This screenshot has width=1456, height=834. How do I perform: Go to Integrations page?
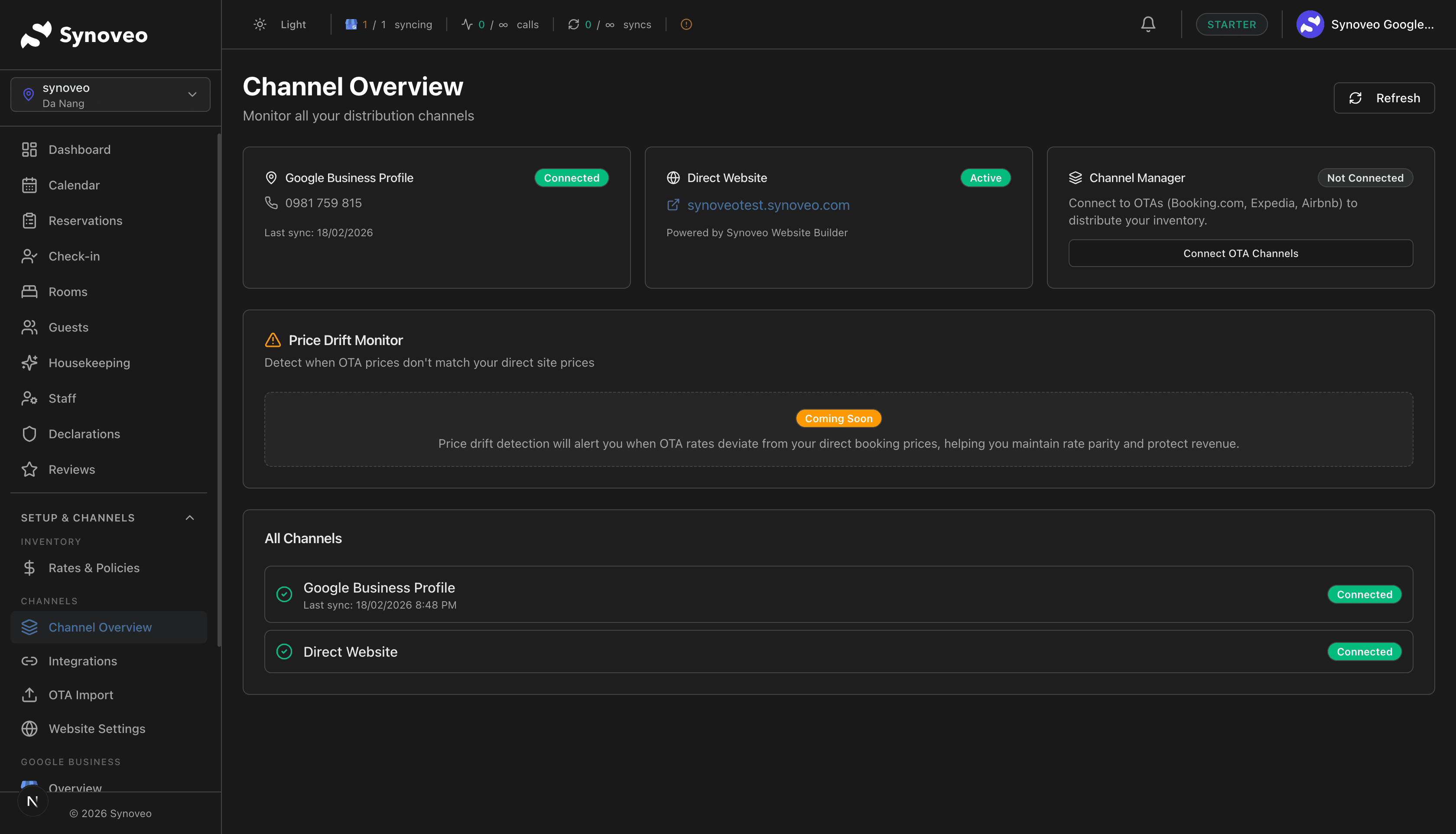click(x=82, y=661)
